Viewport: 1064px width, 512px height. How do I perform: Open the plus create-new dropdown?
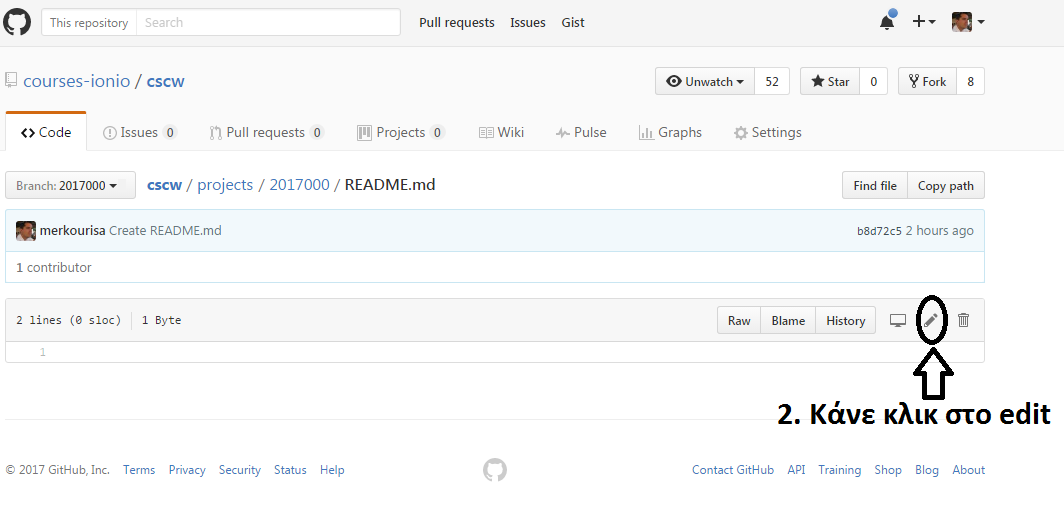tap(924, 22)
